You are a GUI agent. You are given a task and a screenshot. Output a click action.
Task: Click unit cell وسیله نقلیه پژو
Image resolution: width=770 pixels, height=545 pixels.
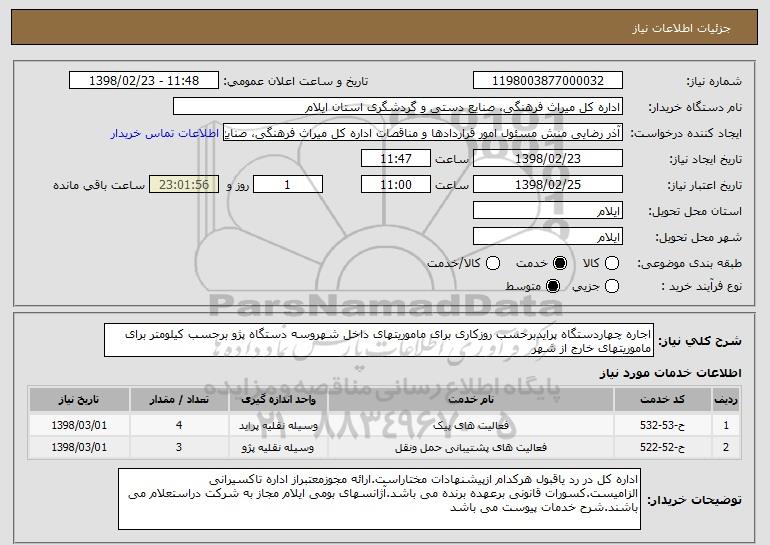tap(278, 447)
